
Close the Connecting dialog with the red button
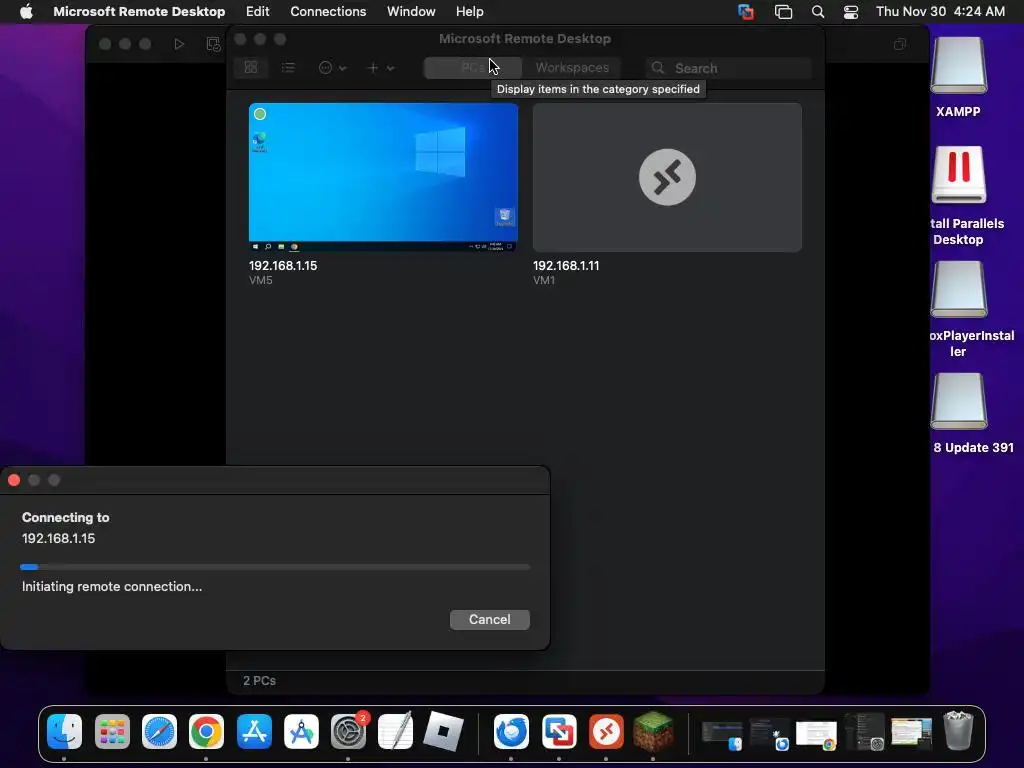pyautogui.click(x=14, y=480)
